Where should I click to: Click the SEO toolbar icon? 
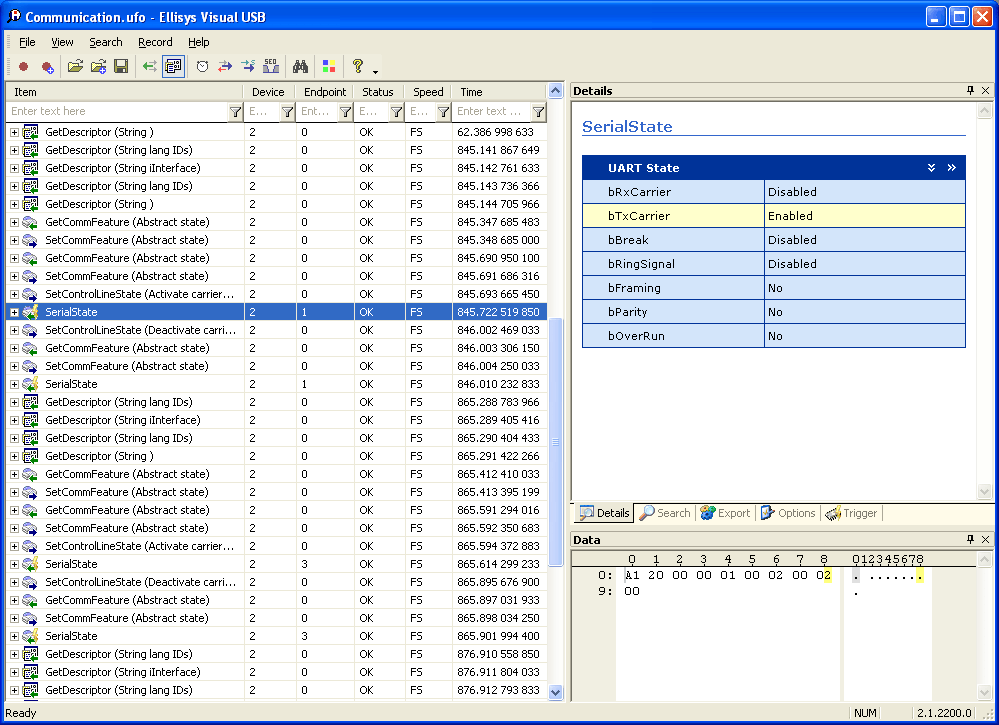point(271,67)
